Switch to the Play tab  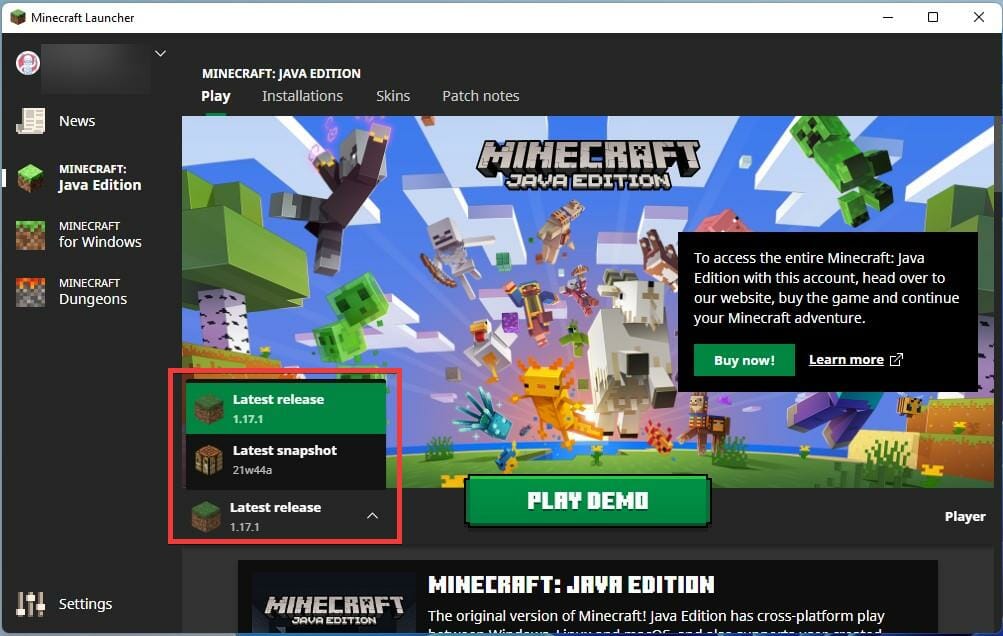pos(216,96)
